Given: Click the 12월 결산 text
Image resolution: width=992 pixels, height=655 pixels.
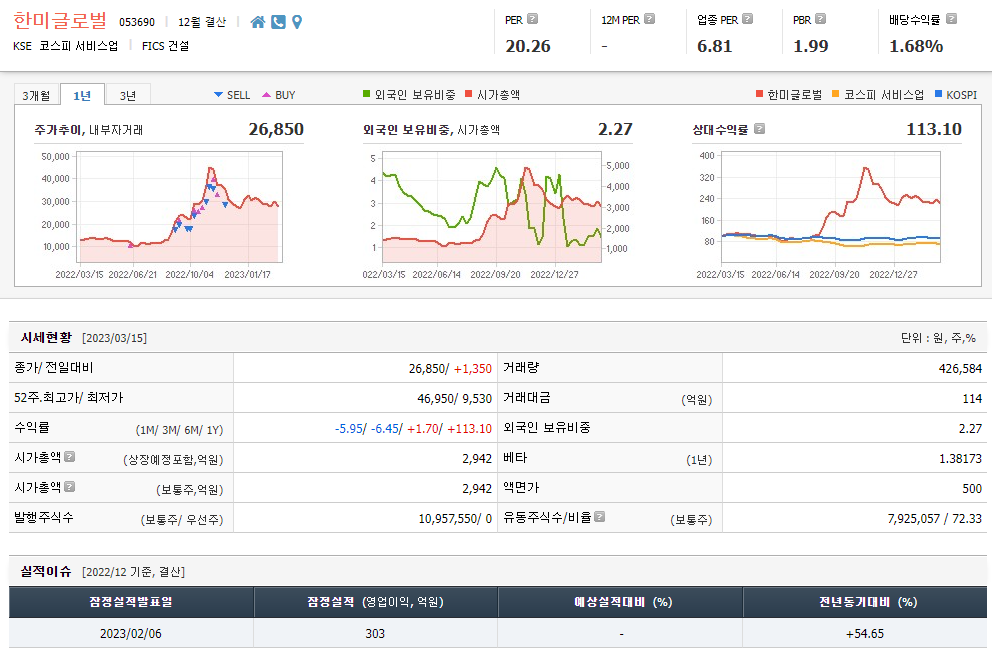Looking at the screenshot, I should click(x=202, y=22).
